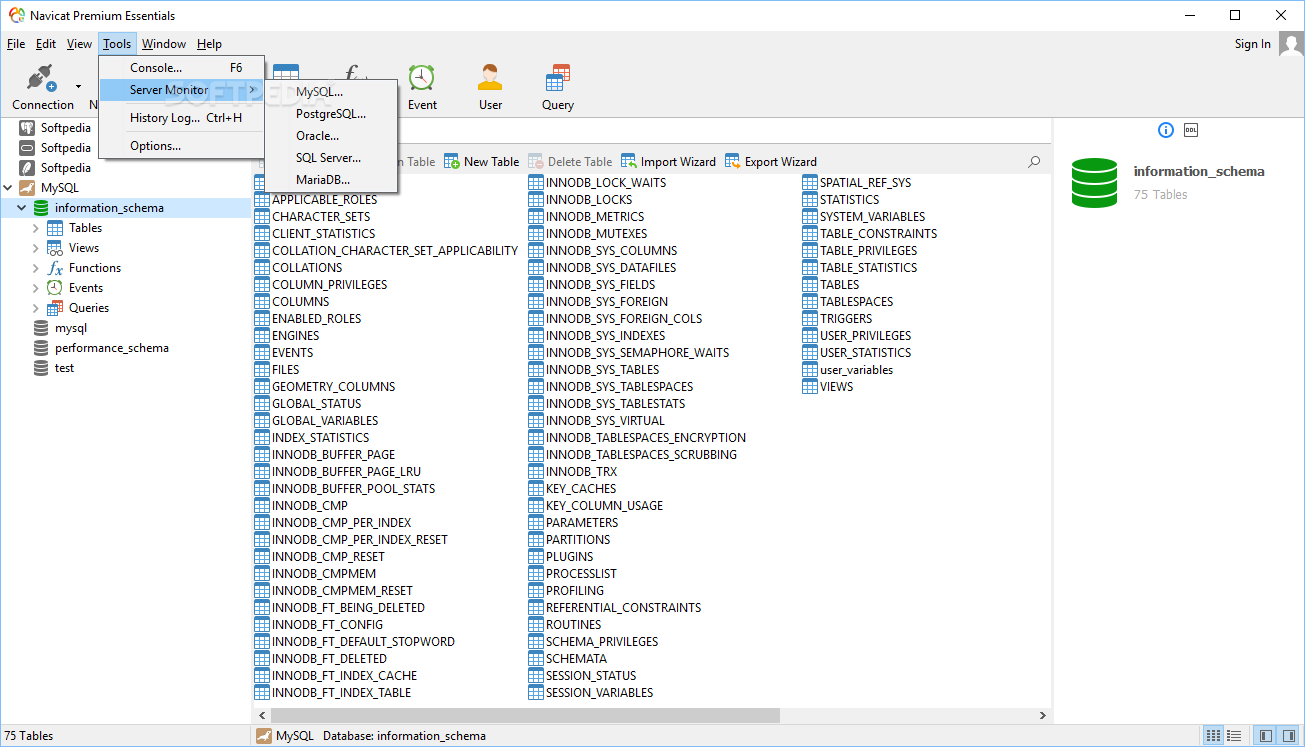
Task: Expand the Tables tree node
Action: point(36,228)
